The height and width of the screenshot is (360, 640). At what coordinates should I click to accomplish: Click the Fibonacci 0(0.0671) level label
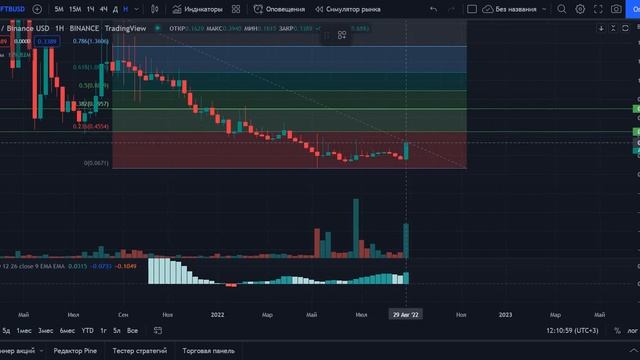pyautogui.click(x=96, y=163)
